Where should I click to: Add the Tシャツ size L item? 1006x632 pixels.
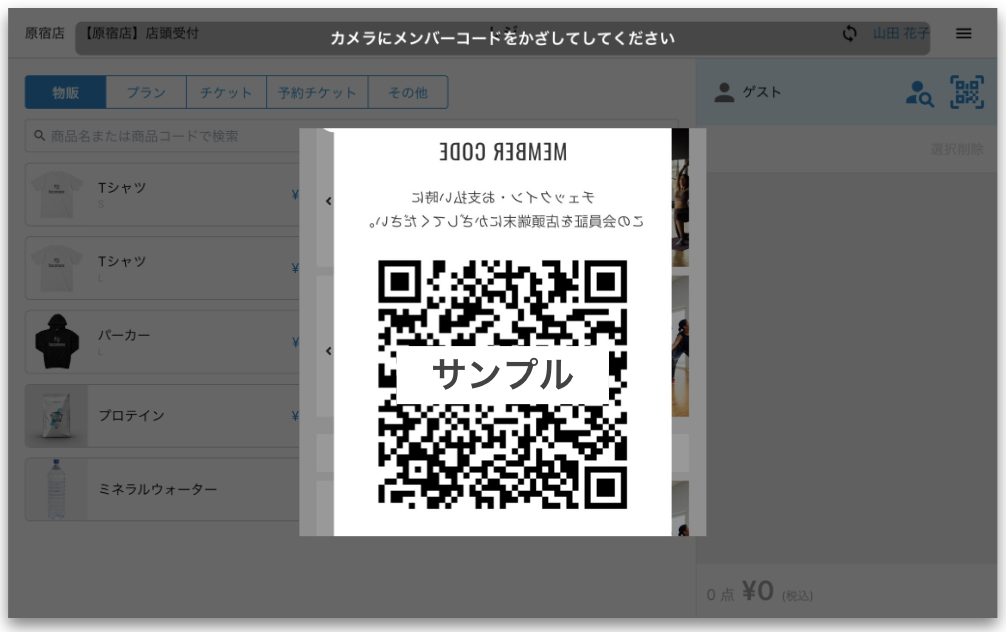click(x=160, y=268)
